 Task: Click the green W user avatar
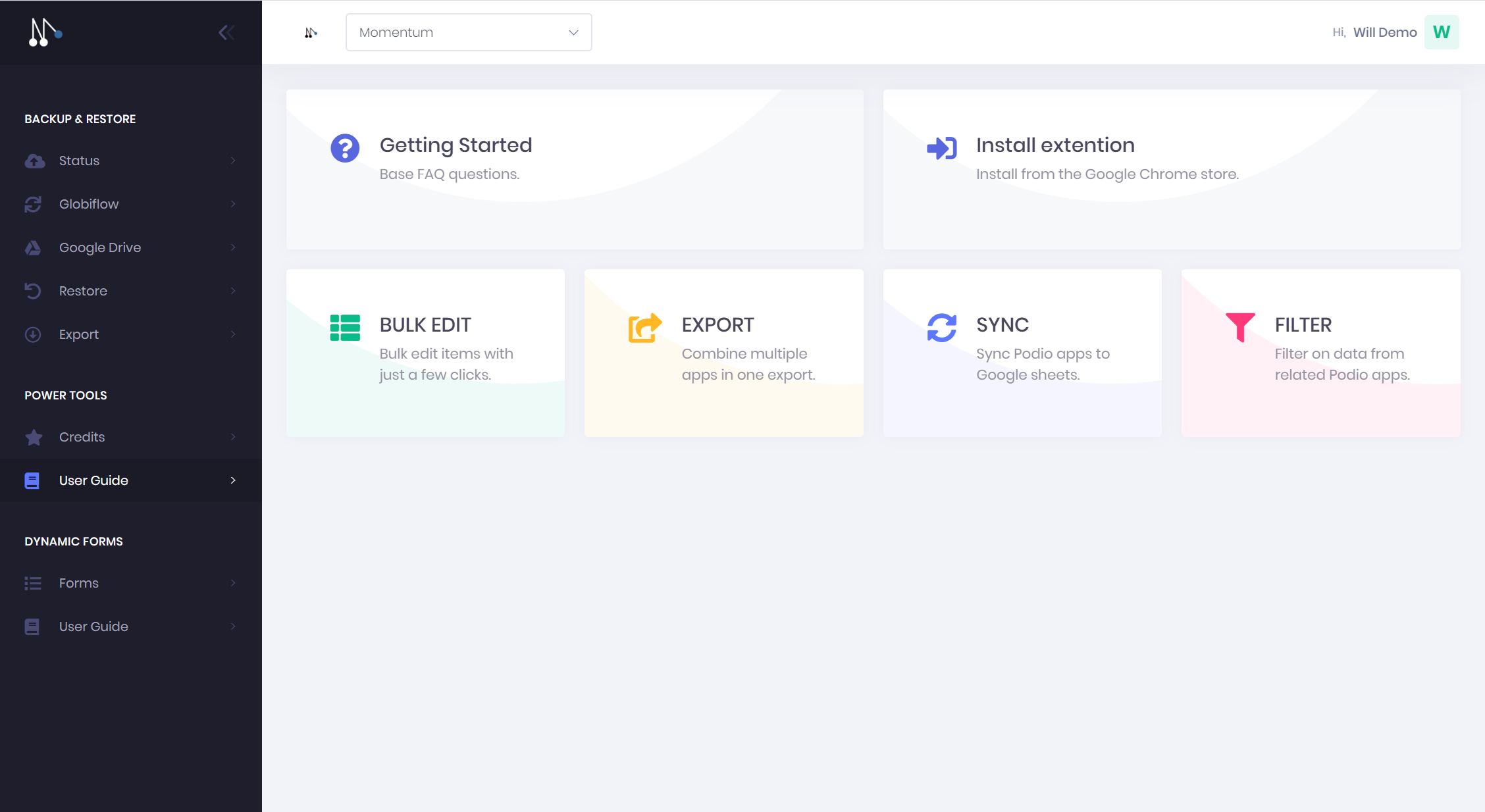click(1441, 32)
